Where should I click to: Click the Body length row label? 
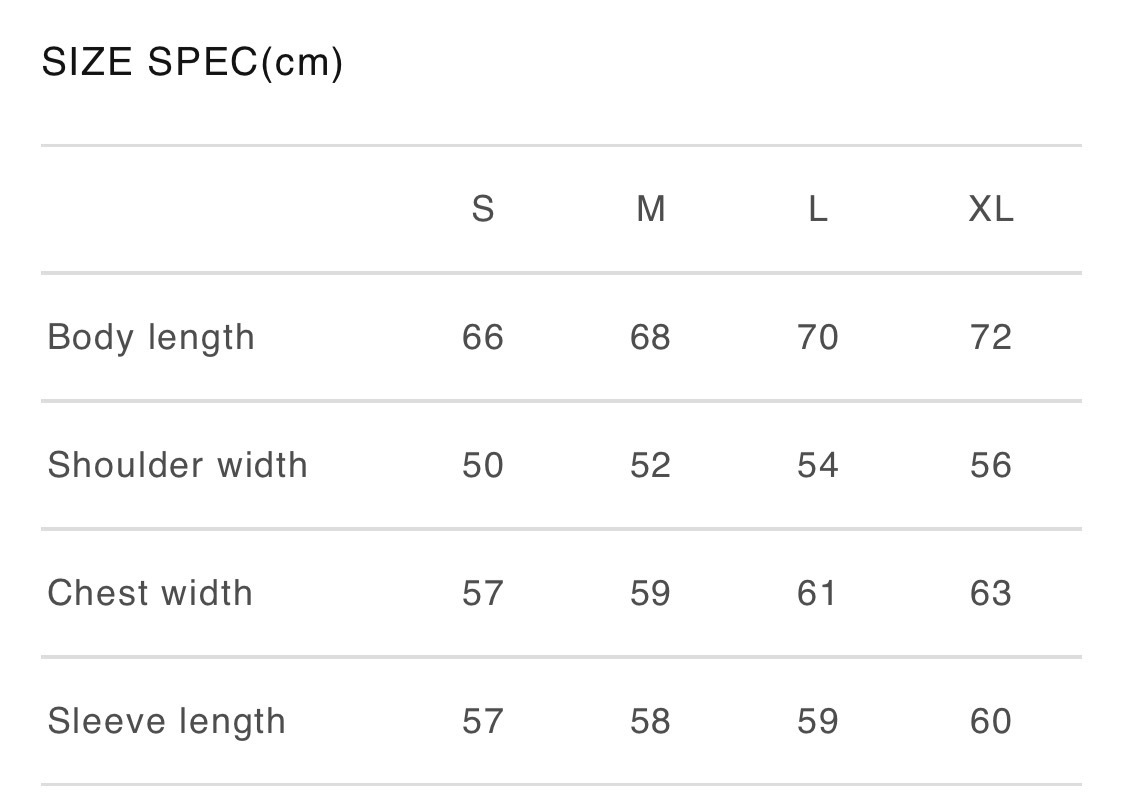tap(151, 338)
